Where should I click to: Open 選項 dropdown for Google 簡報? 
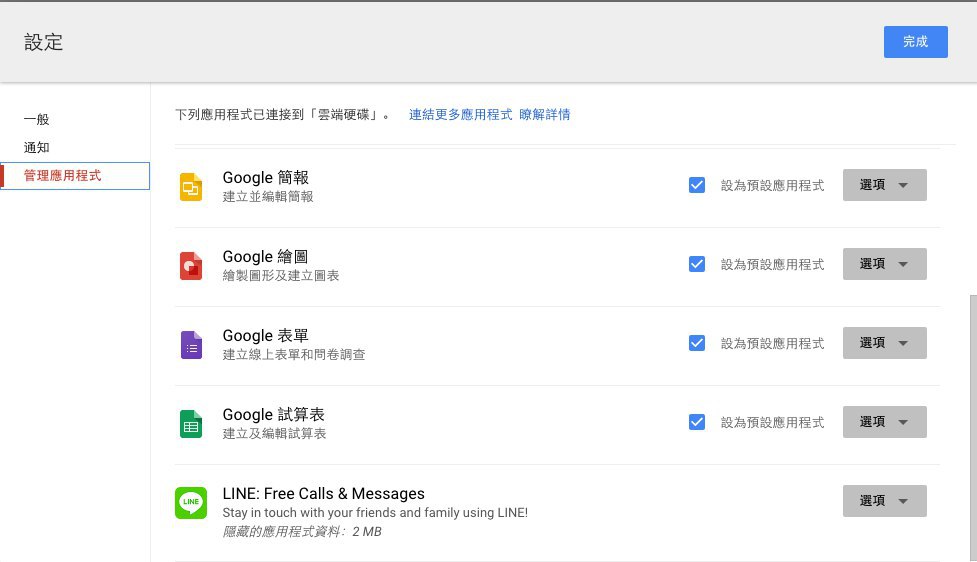pos(884,185)
